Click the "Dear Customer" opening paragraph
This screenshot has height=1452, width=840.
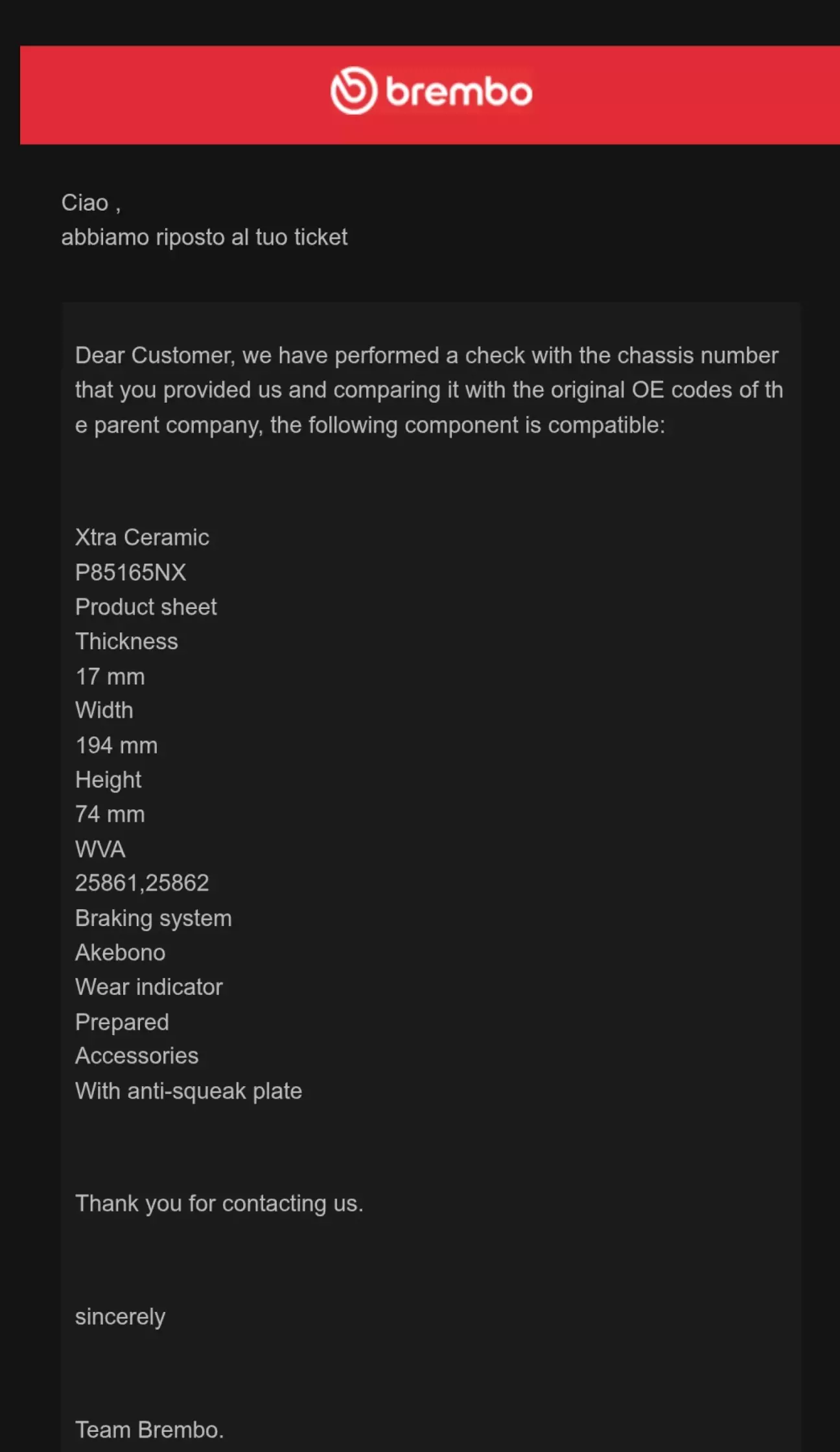coord(428,390)
